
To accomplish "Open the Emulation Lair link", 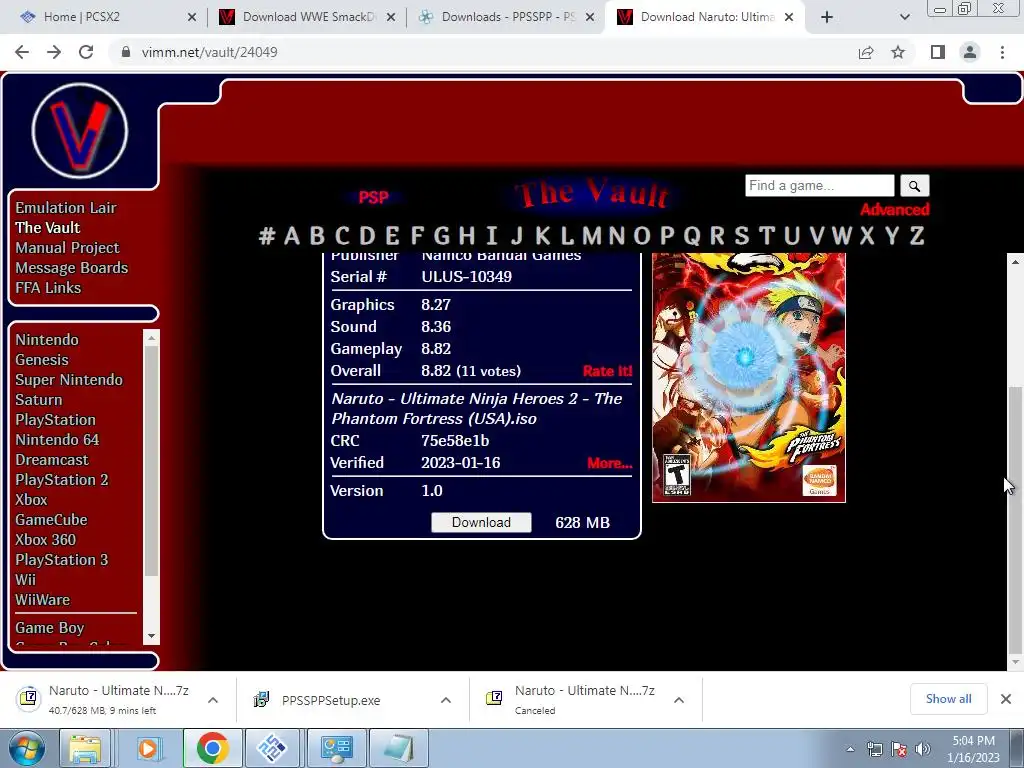I will tap(66, 208).
